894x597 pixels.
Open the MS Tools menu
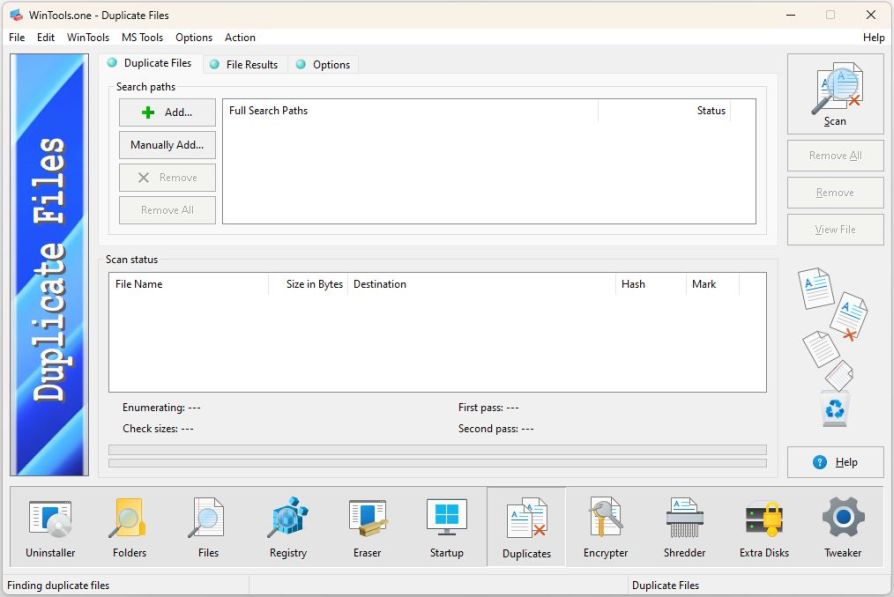pyautogui.click(x=142, y=37)
